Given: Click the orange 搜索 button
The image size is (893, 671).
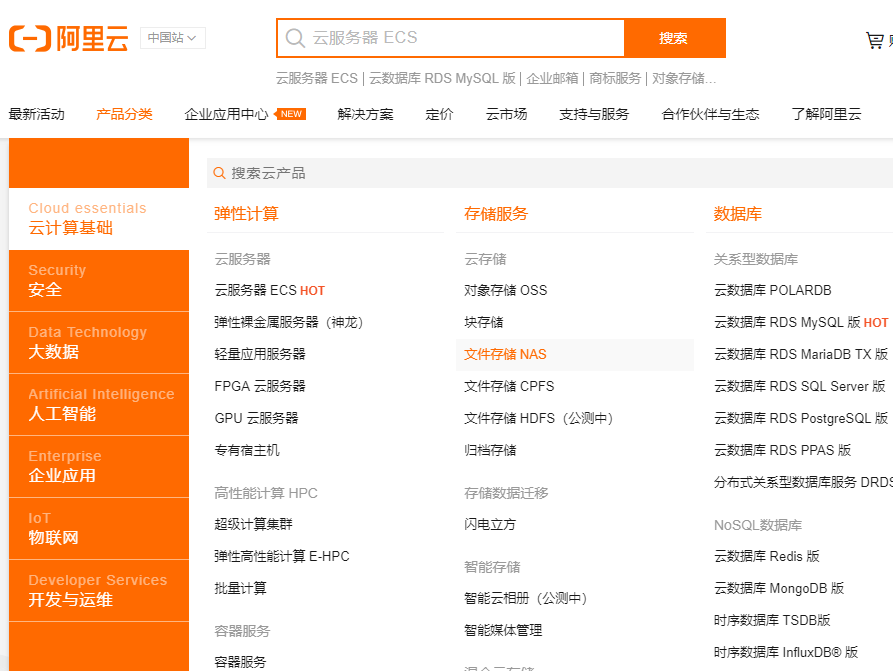Looking at the screenshot, I should (674, 38).
